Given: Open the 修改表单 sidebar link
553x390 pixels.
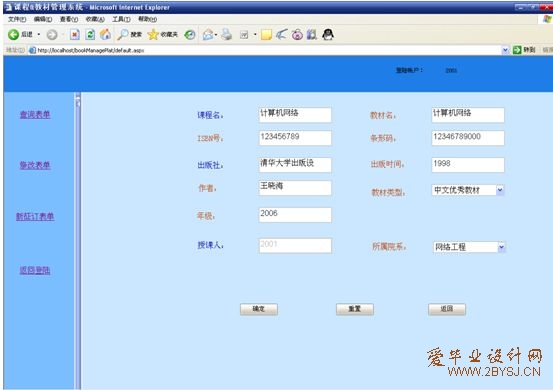Looking at the screenshot, I should click(x=35, y=165).
